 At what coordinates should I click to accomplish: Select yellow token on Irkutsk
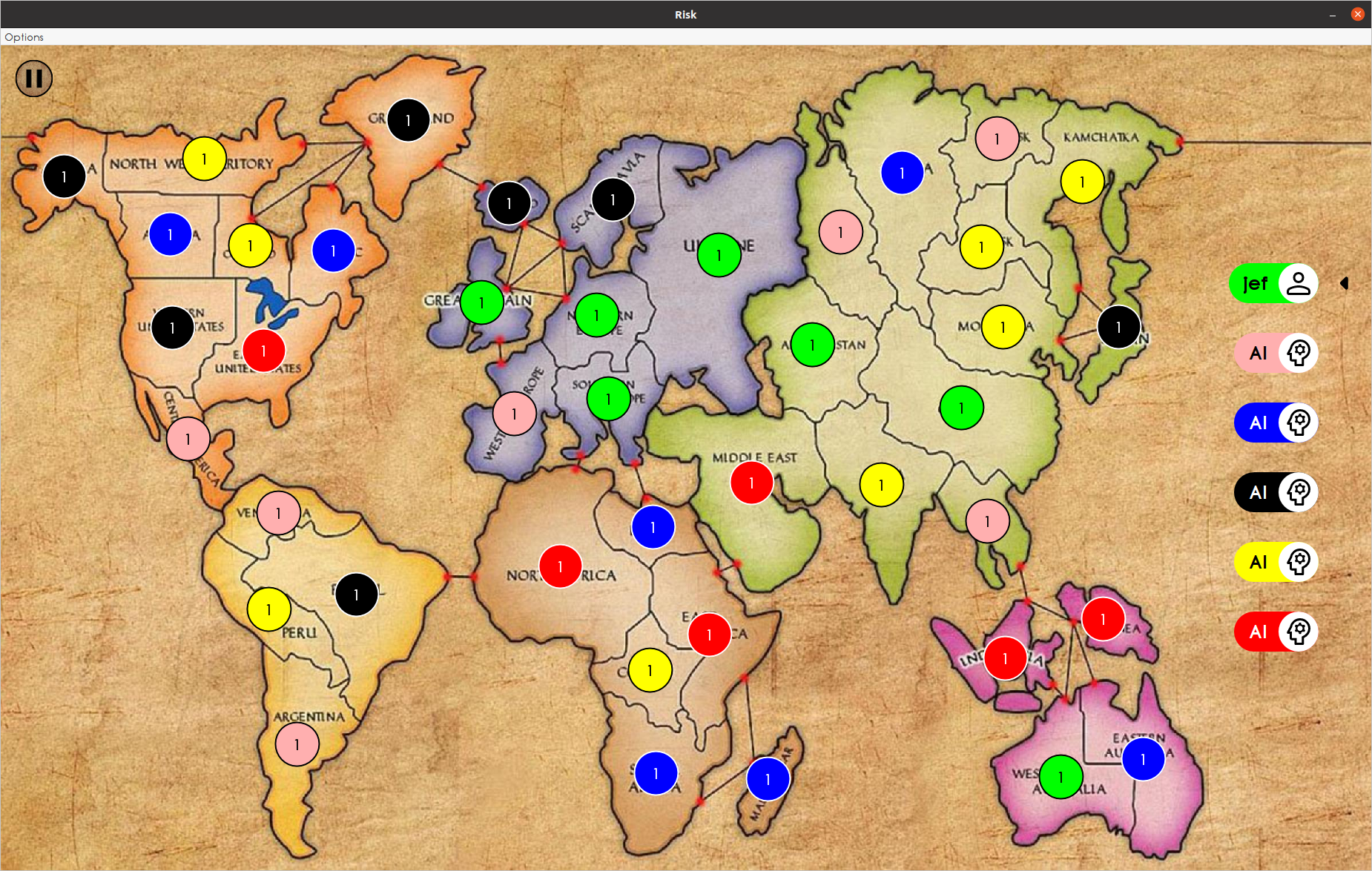[981, 247]
